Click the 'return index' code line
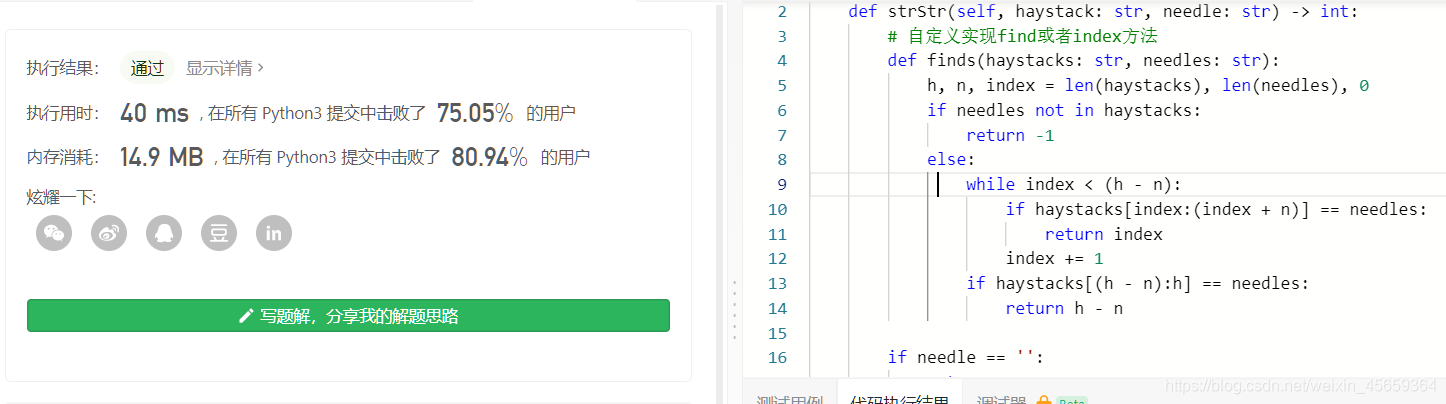This screenshot has width=1446, height=404. (x=1104, y=234)
